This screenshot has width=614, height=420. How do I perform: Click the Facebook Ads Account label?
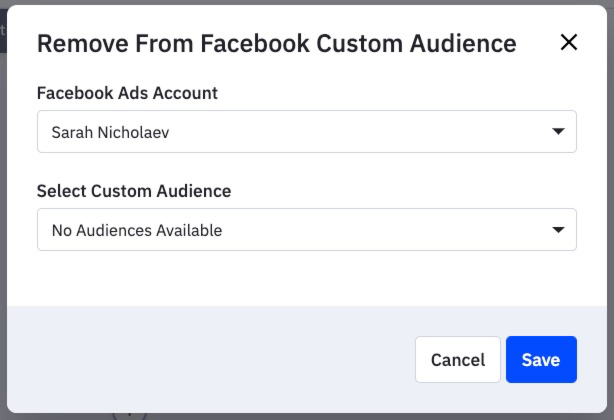[127, 93]
